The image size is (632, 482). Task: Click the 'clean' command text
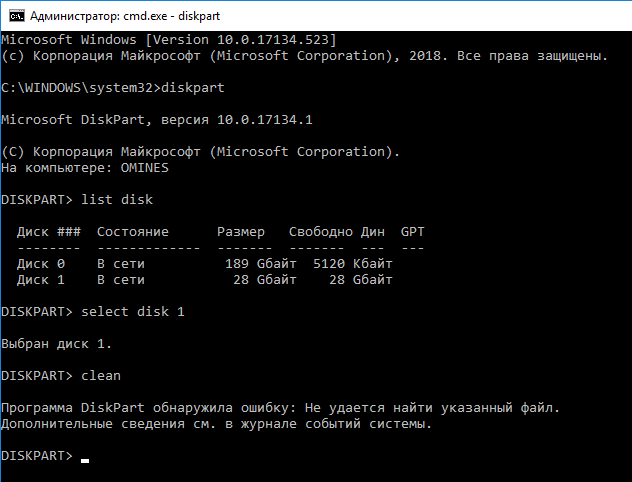tap(101, 376)
